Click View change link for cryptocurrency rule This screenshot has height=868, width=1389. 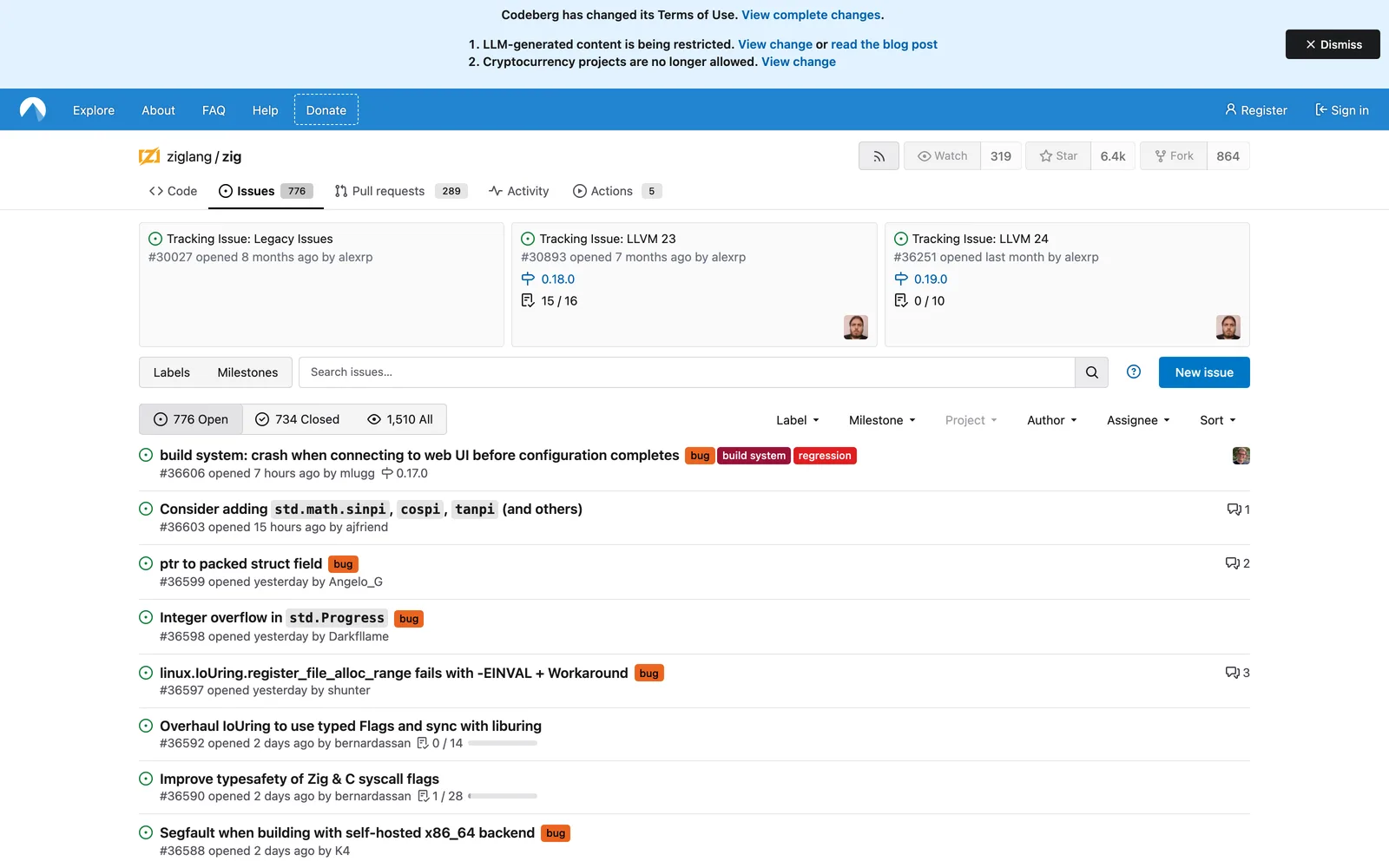(x=799, y=62)
